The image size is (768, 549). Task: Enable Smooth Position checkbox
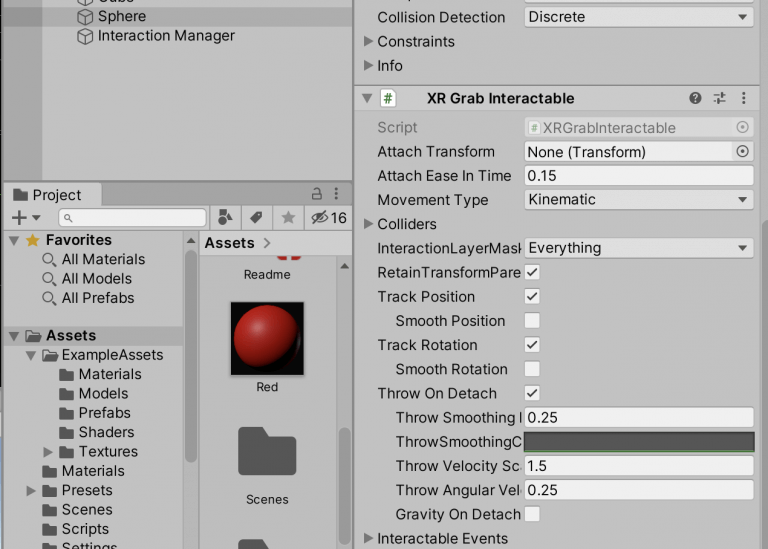532,321
